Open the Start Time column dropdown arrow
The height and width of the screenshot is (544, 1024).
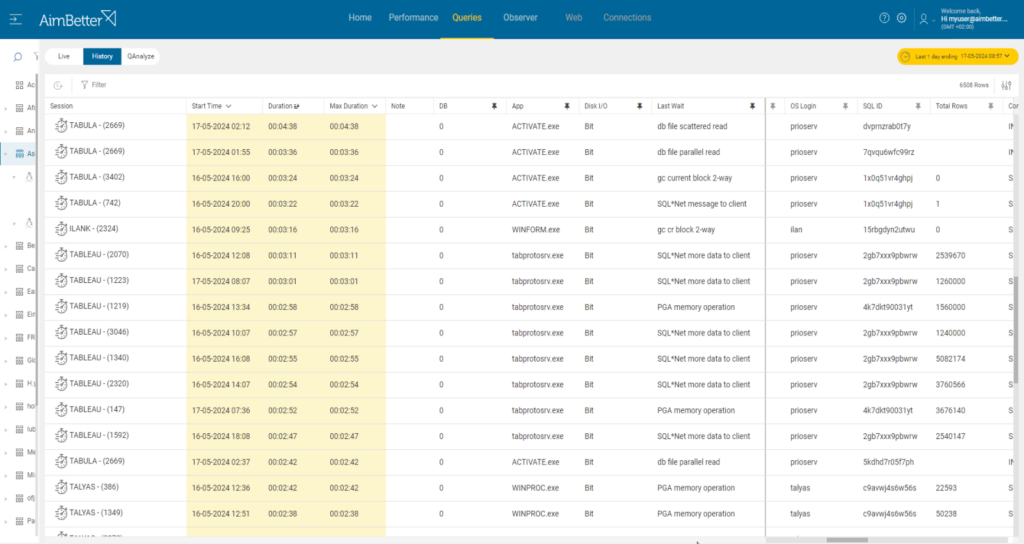click(x=229, y=106)
